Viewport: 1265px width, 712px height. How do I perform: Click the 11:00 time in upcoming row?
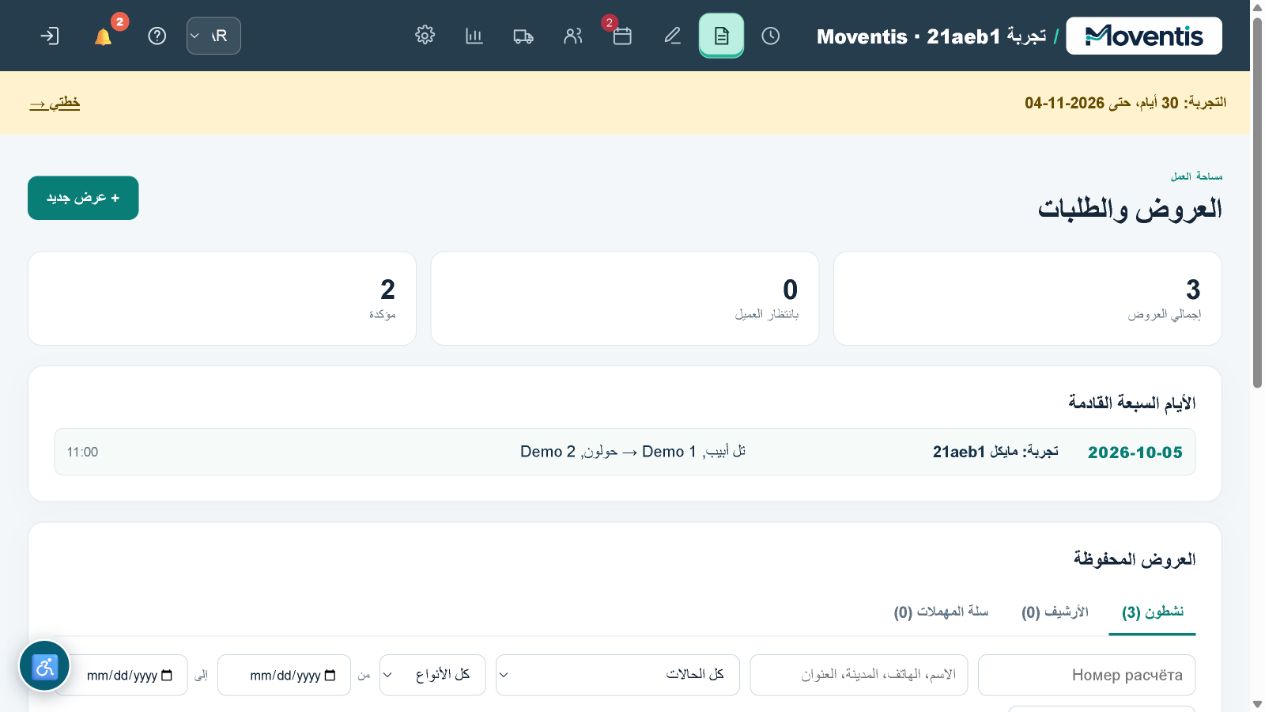coord(82,452)
